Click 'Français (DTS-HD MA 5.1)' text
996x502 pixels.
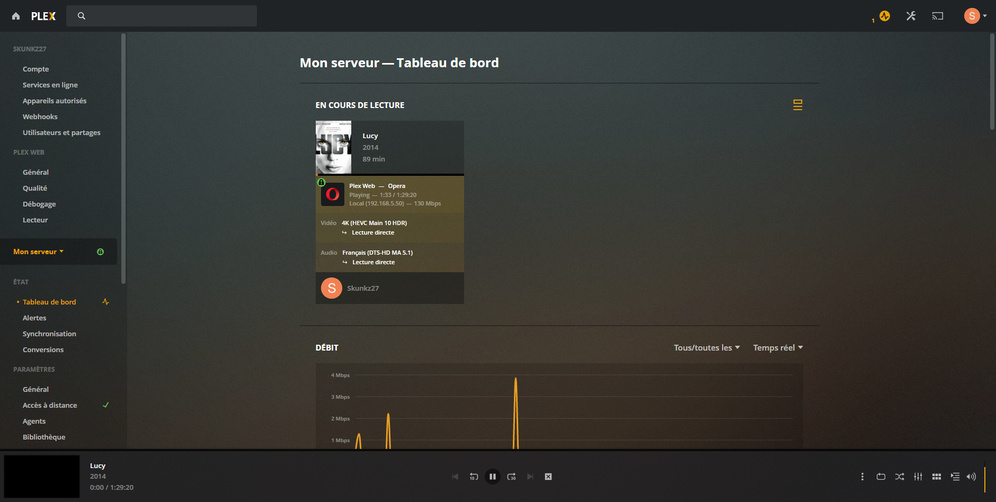pyautogui.click(x=377, y=252)
